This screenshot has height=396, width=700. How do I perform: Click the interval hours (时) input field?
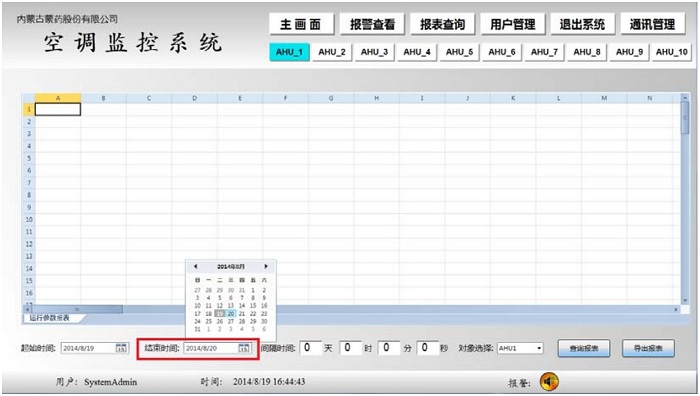click(x=350, y=348)
